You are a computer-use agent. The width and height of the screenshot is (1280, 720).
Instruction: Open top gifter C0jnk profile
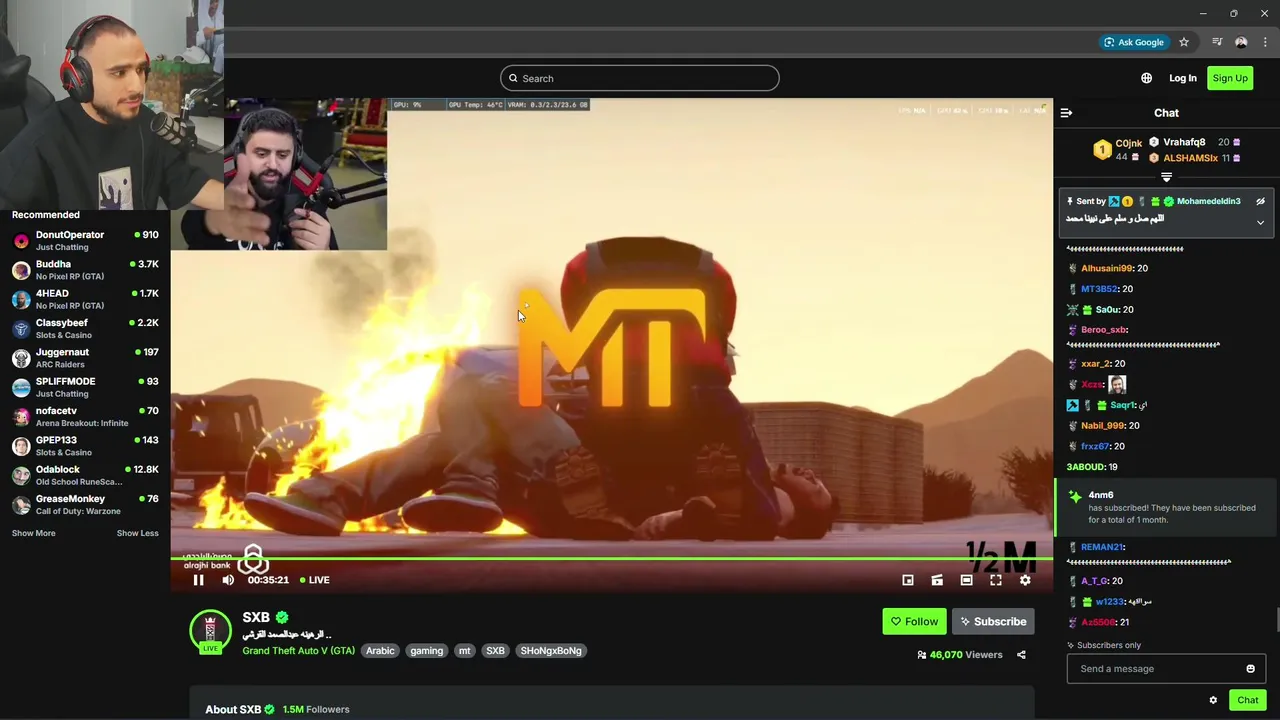(x=1128, y=143)
